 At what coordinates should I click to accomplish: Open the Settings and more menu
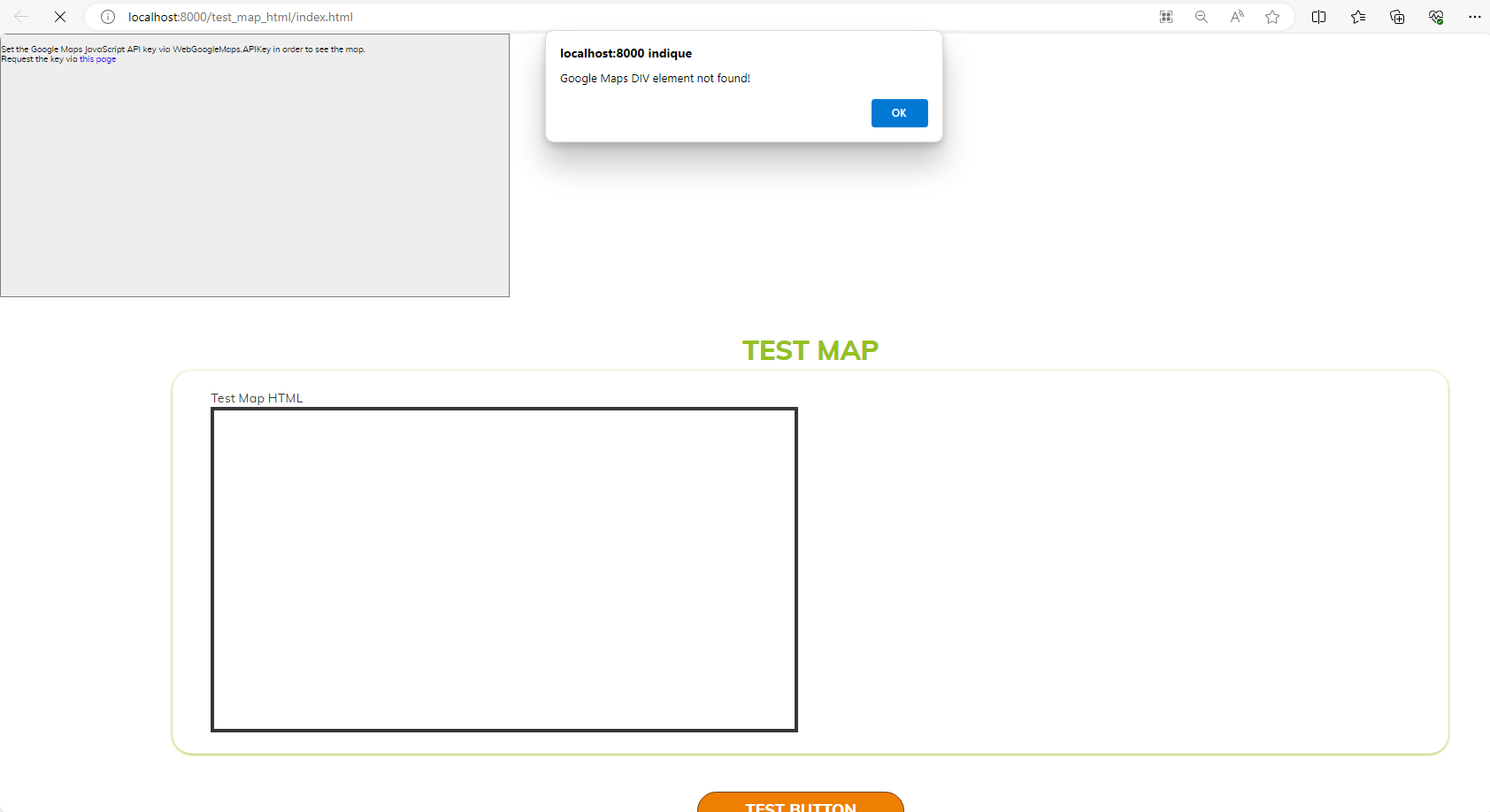click(x=1474, y=17)
